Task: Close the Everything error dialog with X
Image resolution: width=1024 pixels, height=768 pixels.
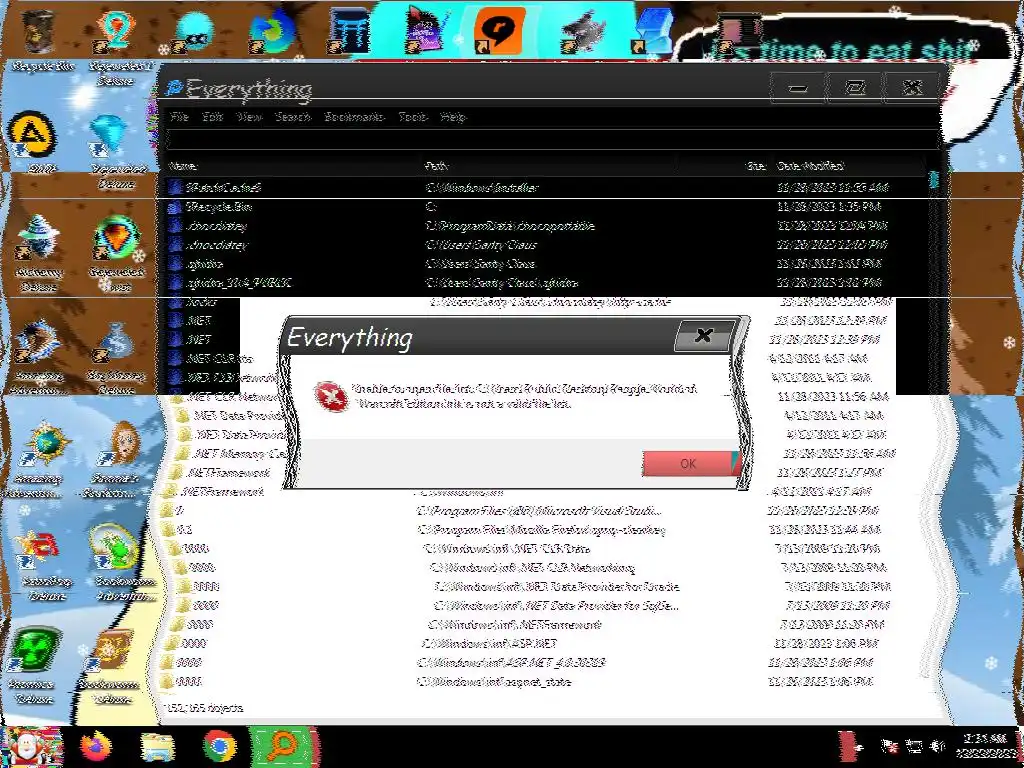Action: [703, 335]
